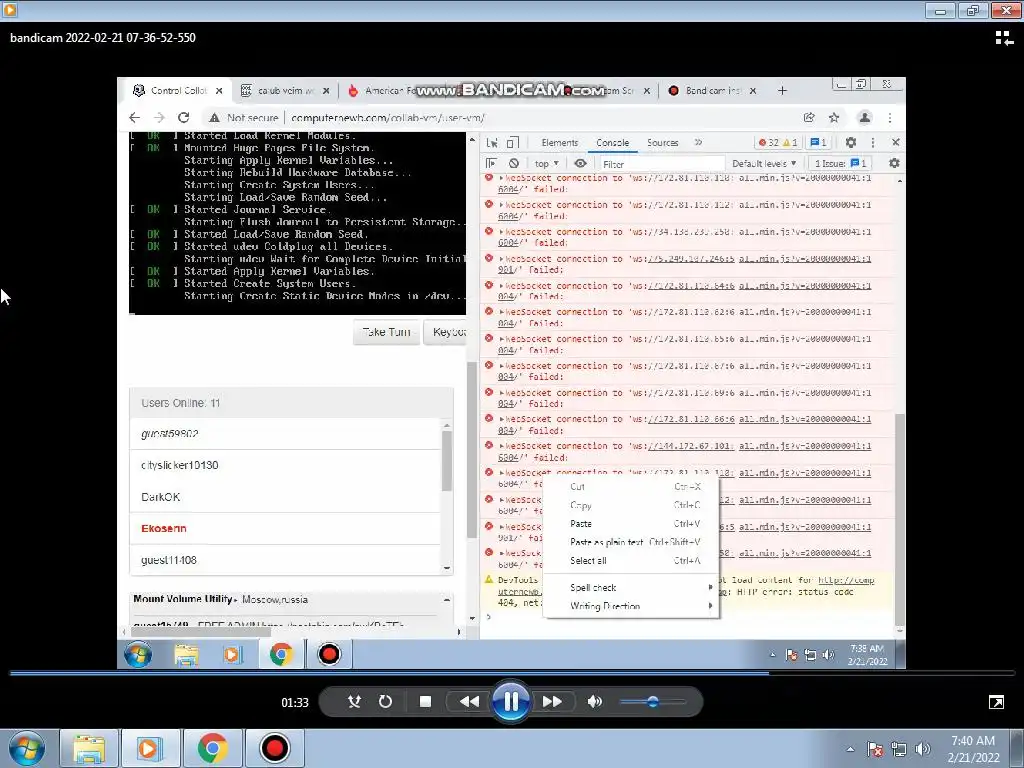
Task: Expand the Spell check submenu
Action: 634,588
